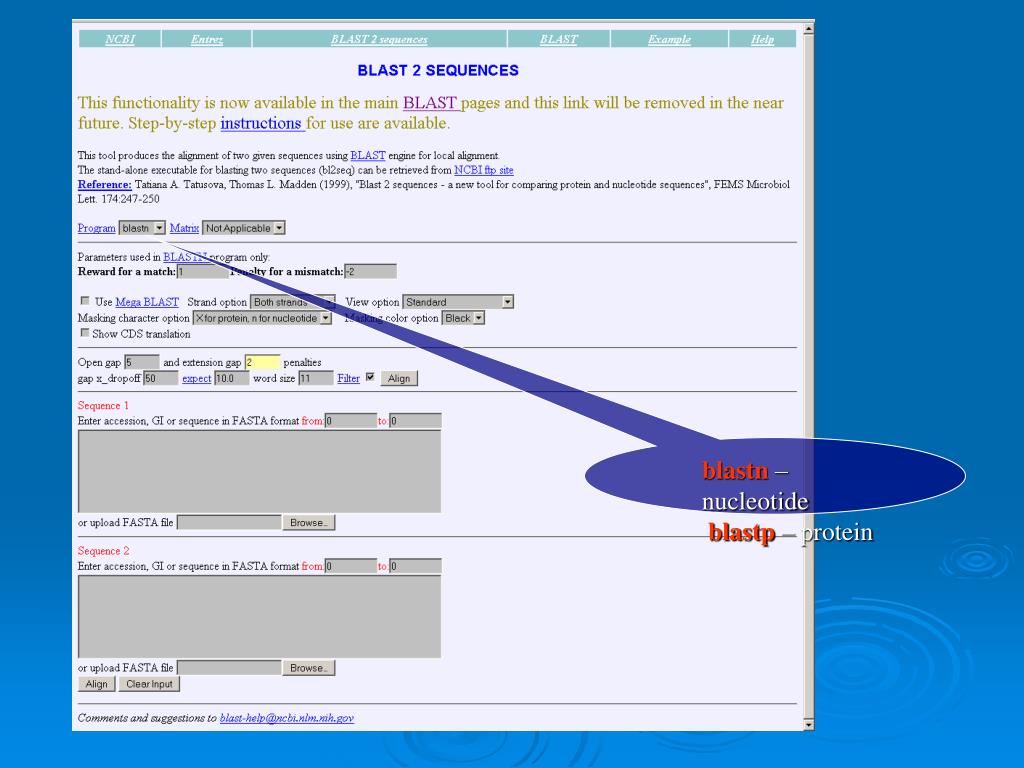1024x768 pixels.
Task: Open the step-by-step instructions link
Action: pyautogui.click(x=261, y=123)
